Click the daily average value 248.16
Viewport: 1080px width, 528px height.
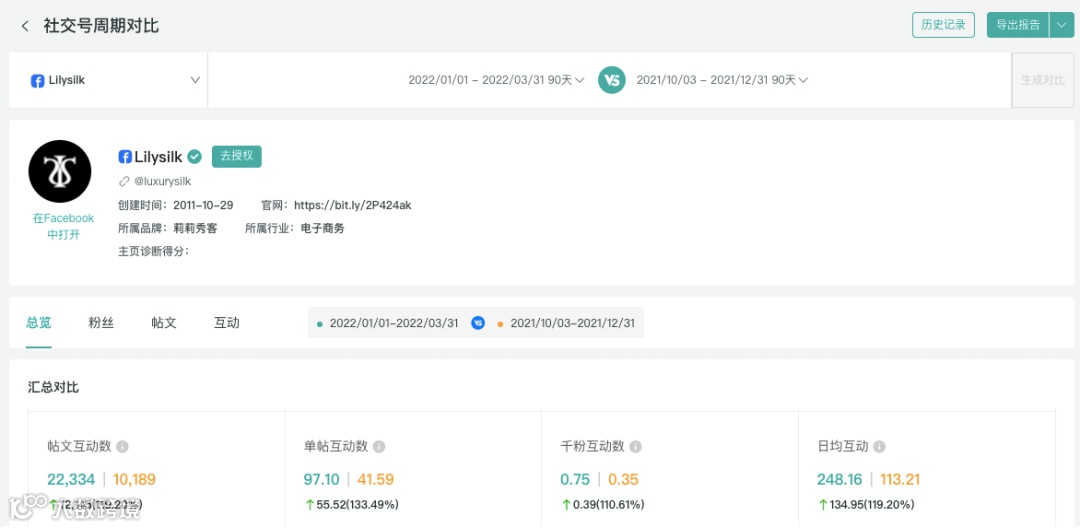point(840,480)
